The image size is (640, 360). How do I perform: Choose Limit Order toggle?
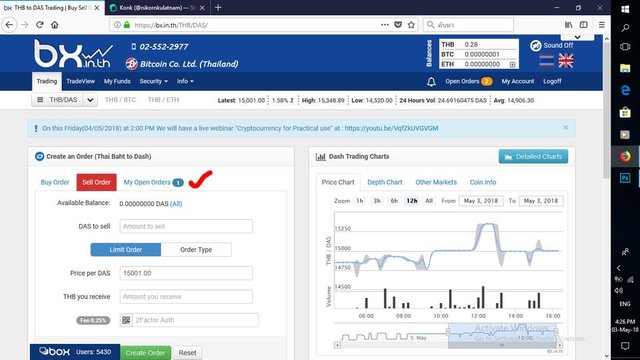point(126,249)
